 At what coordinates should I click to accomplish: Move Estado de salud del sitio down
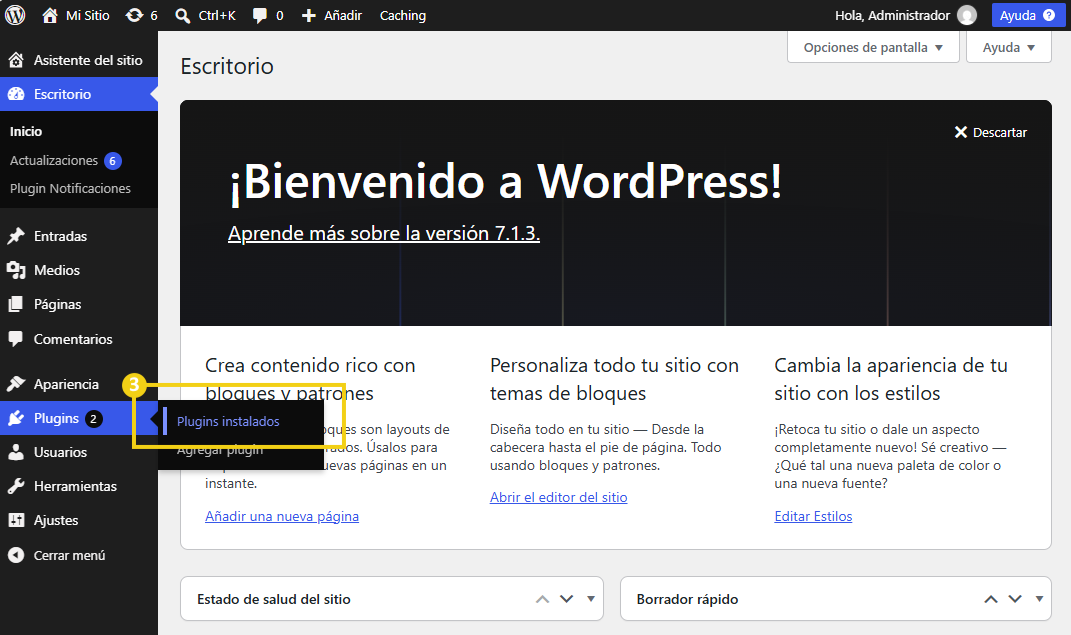pyautogui.click(x=566, y=599)
